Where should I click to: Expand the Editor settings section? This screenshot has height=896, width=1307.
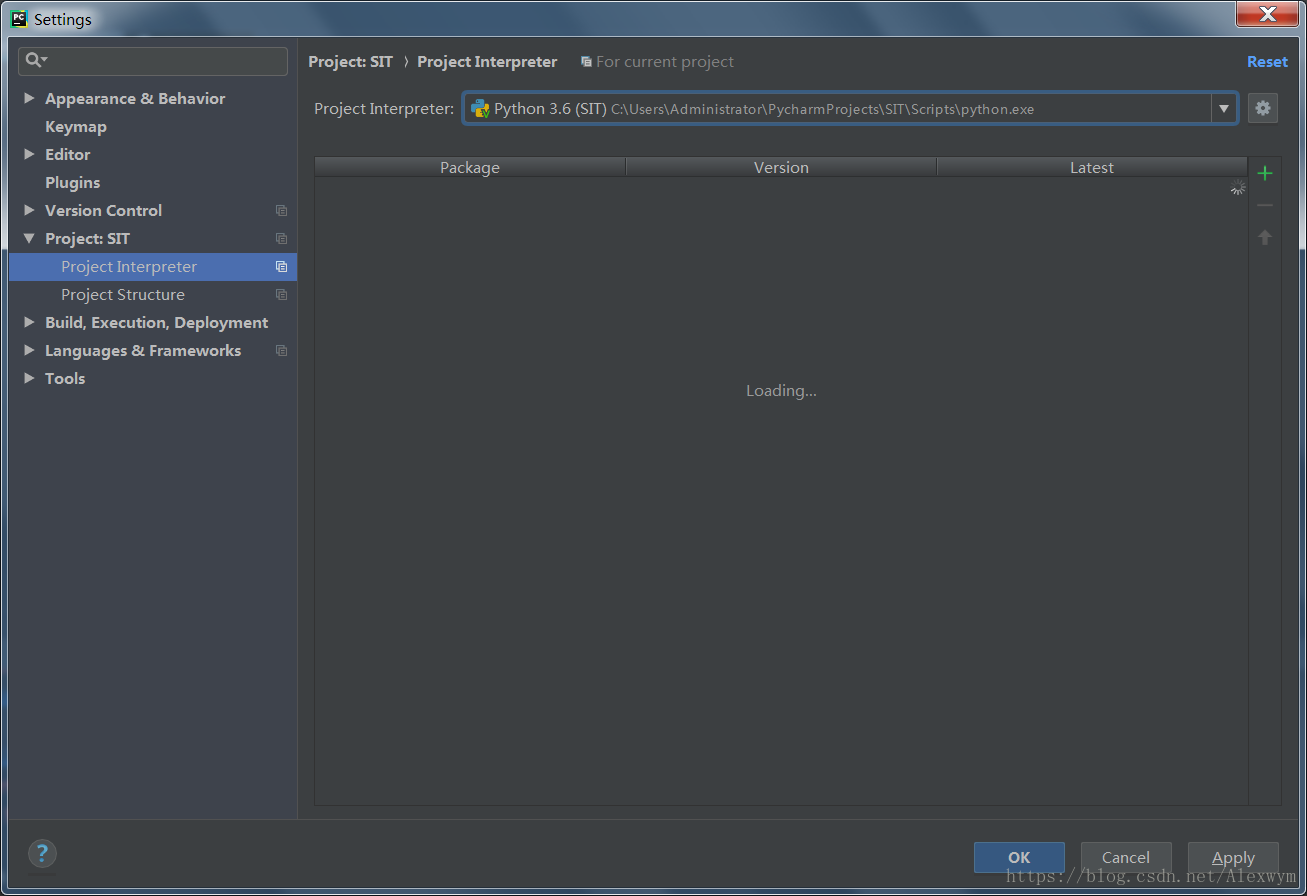[29, 154]
